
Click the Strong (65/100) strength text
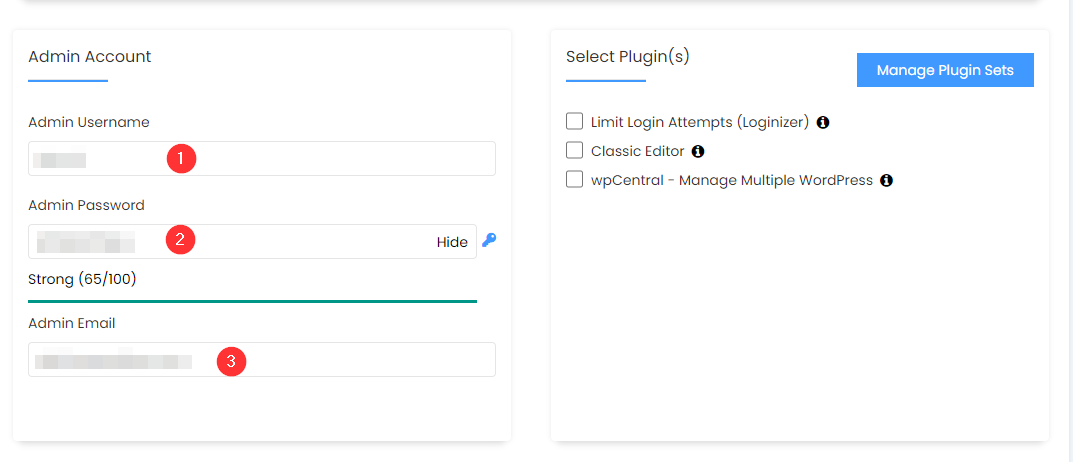click(x=82, y=279)
